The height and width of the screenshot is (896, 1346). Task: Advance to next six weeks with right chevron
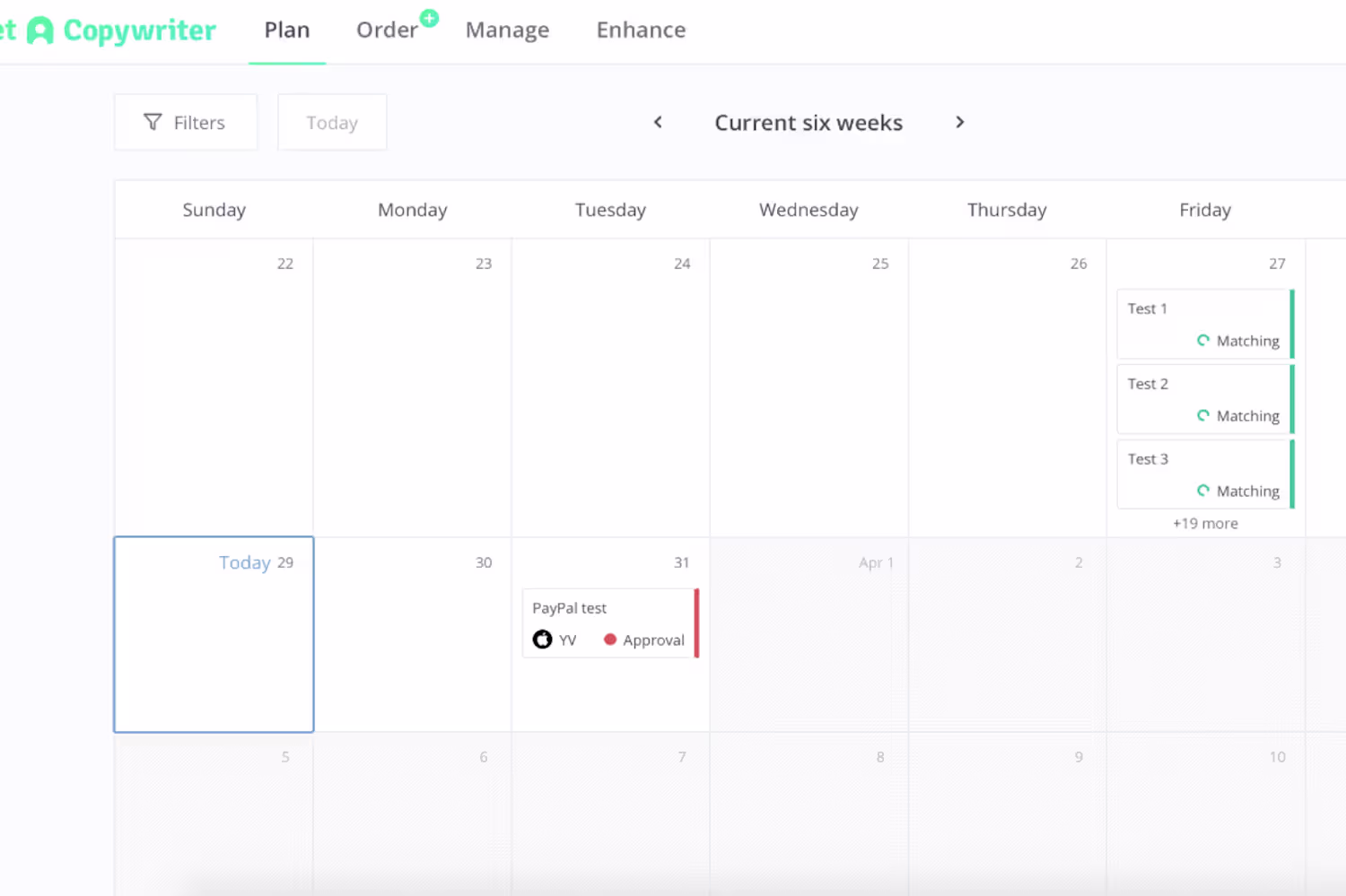(x=959, y=122)
